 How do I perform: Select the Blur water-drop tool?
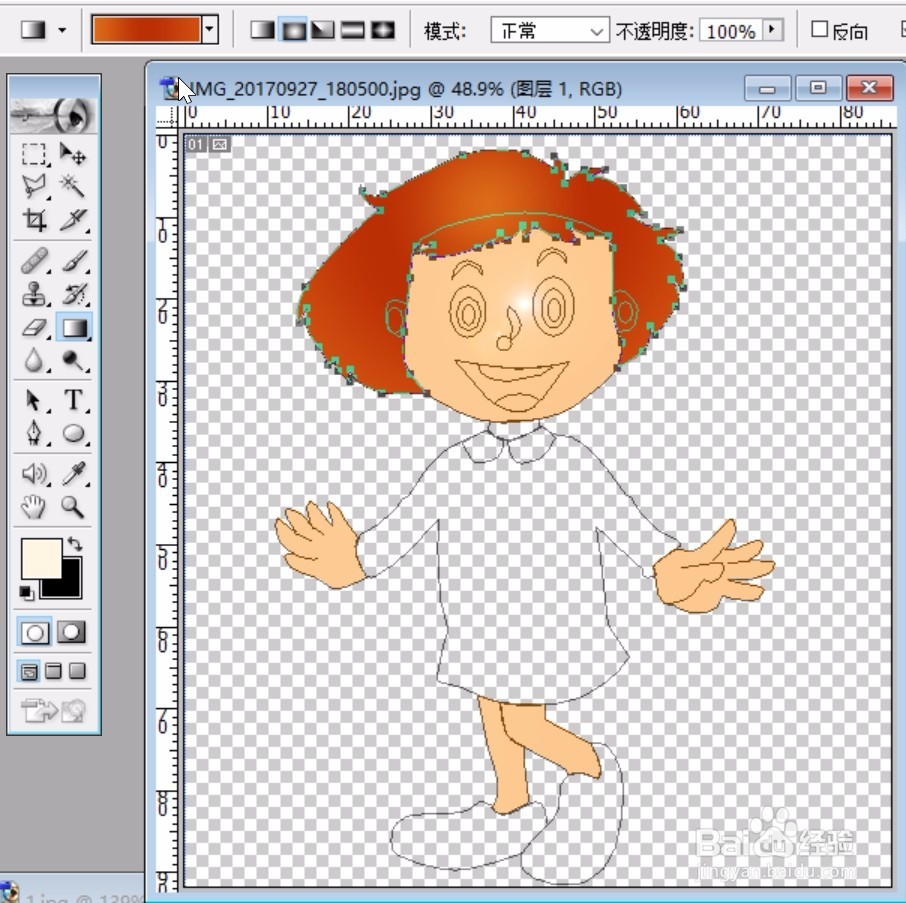tap(34, 361)
